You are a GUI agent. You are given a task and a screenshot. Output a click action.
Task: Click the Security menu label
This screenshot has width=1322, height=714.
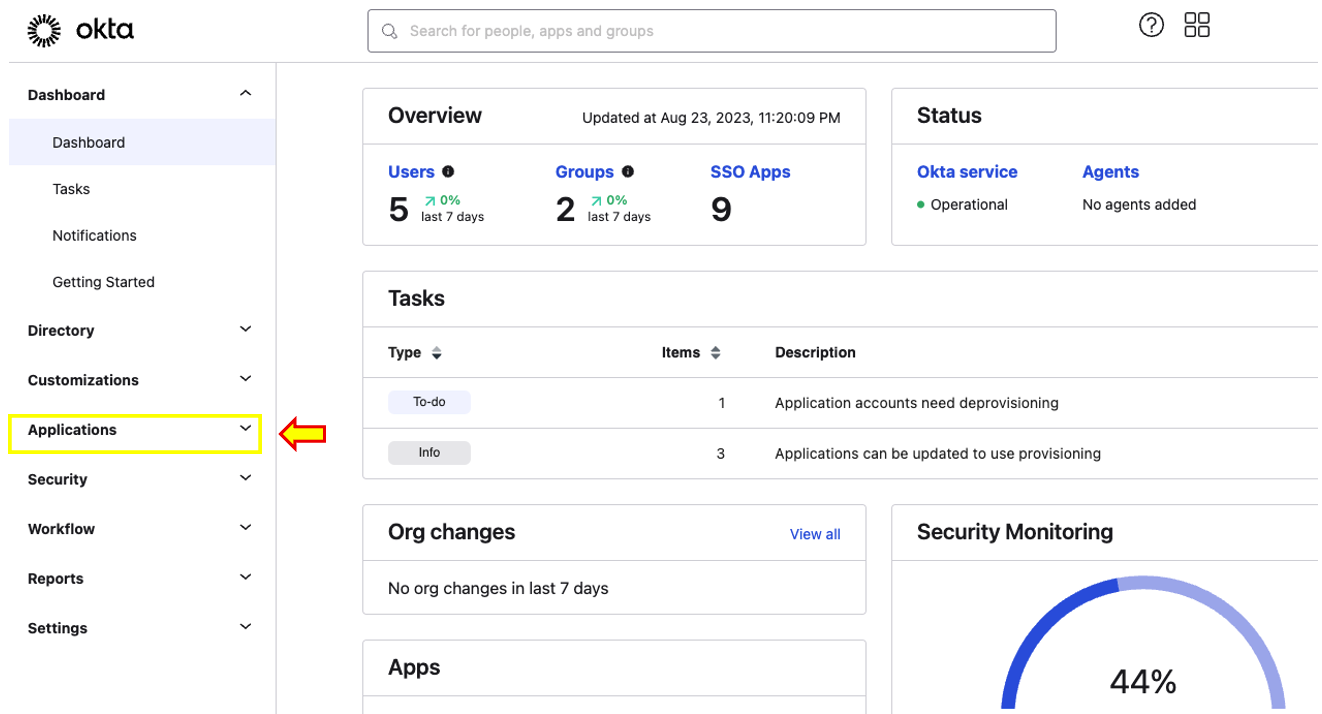click(x=57, y=479)
